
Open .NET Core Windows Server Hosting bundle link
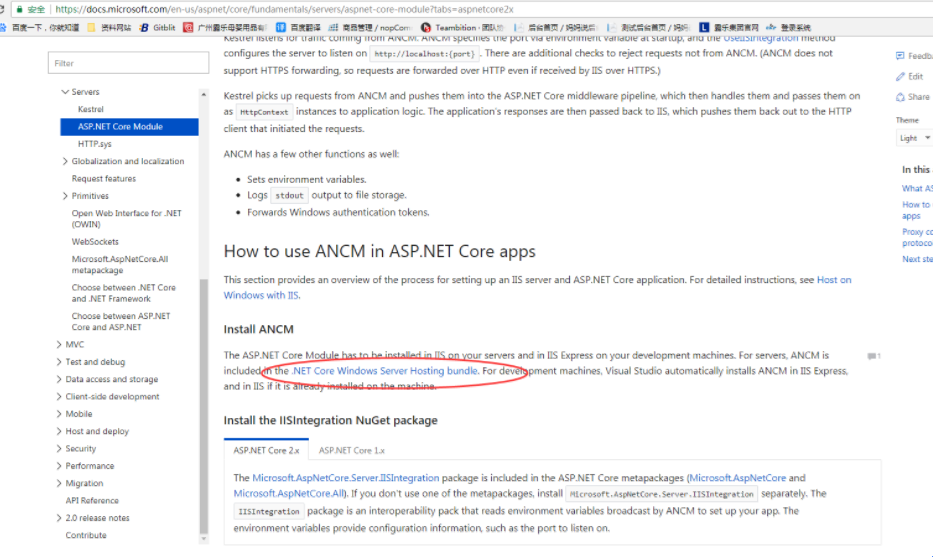point(384,371)
